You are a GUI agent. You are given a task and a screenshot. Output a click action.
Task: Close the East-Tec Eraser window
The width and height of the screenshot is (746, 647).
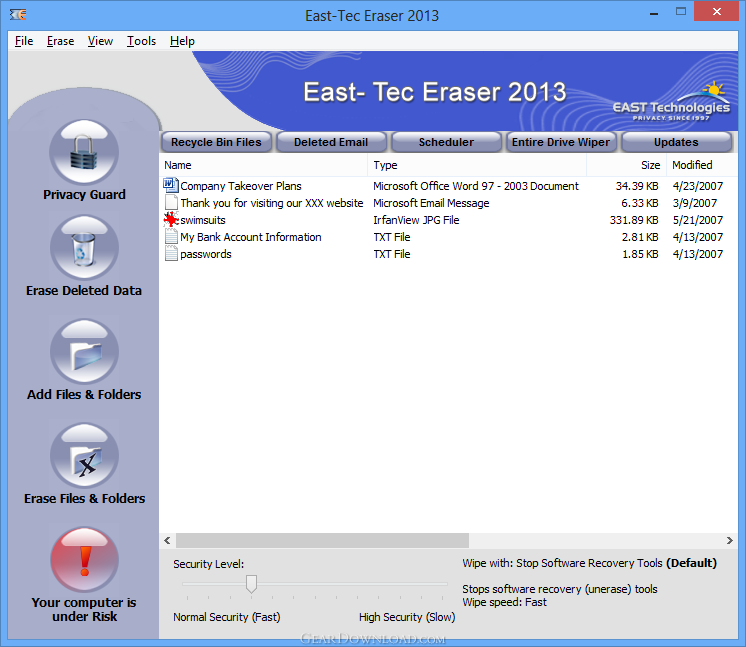click(x=717, y=12)
